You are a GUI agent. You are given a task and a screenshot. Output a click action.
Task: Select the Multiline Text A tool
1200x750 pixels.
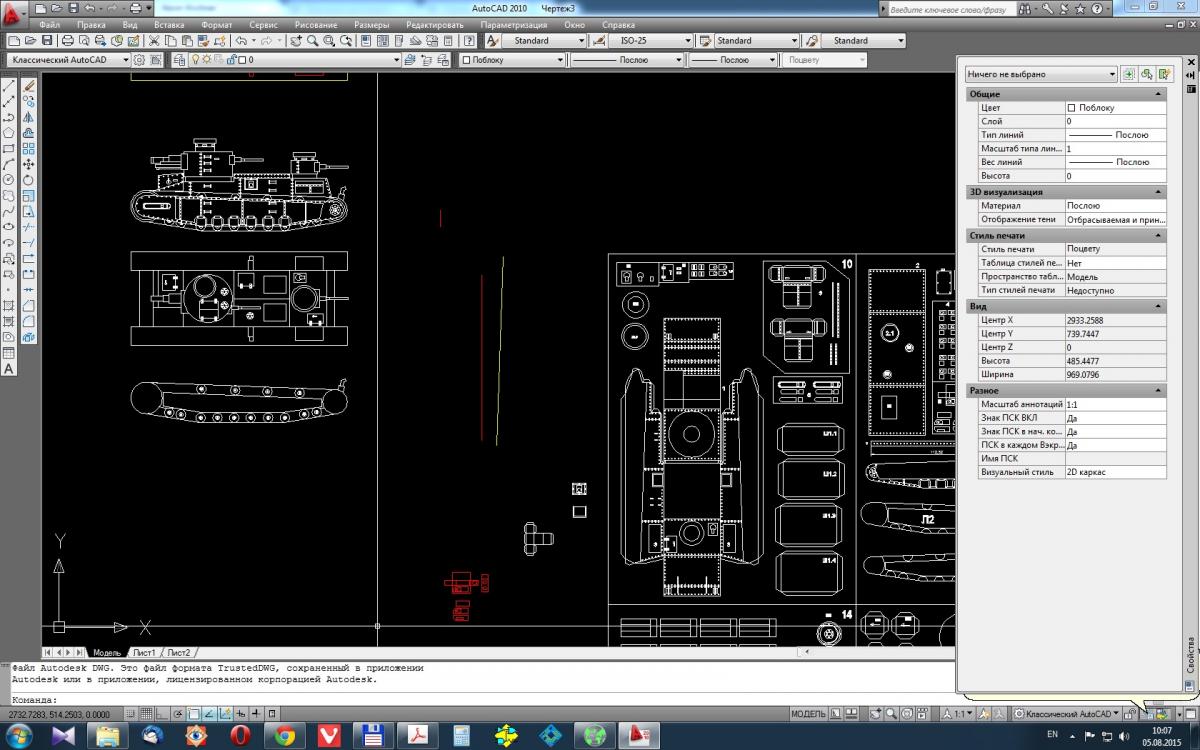(9, 367)
